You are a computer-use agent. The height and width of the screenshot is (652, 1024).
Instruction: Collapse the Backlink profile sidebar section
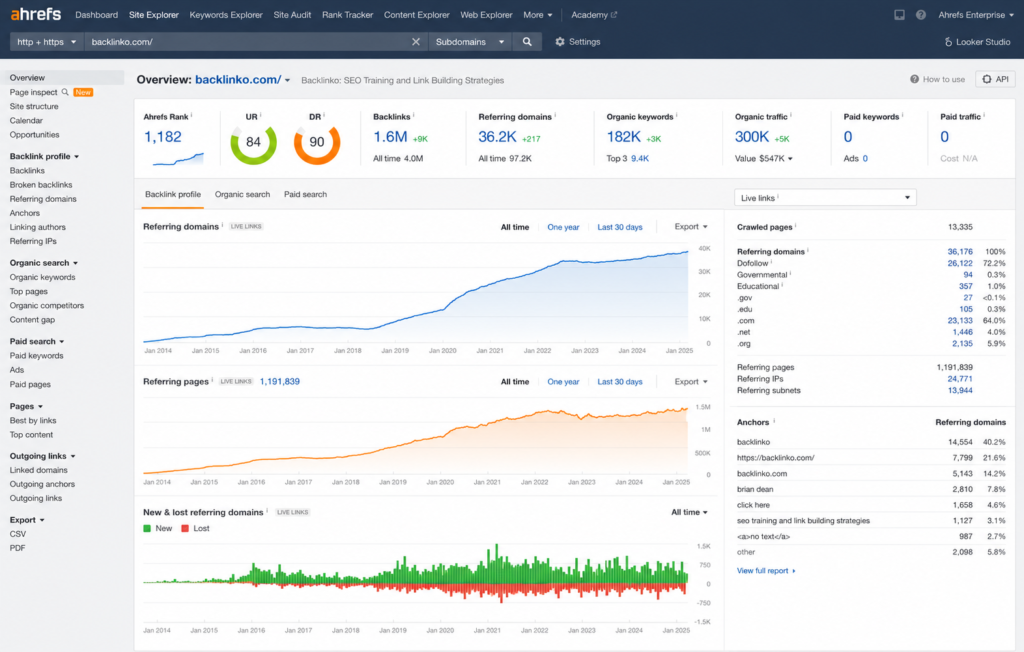[x=44, y=156]
